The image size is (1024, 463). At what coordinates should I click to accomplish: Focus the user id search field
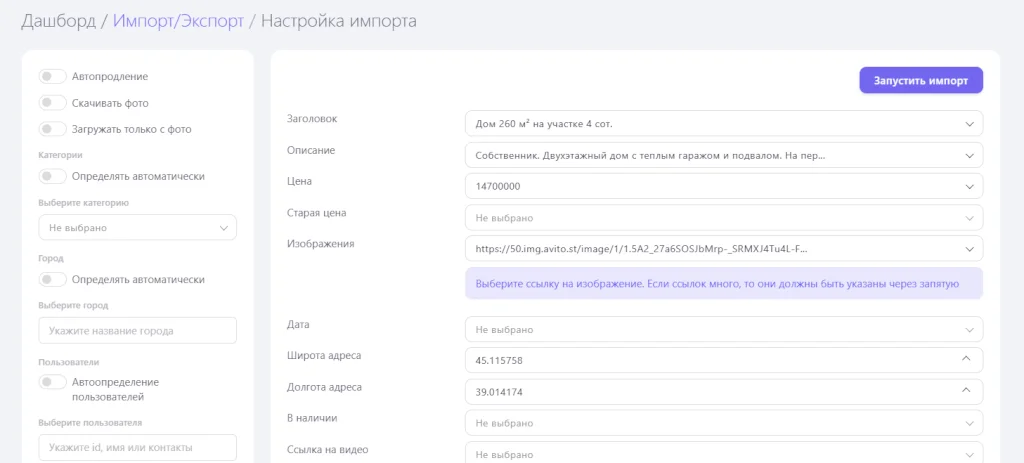coord(137,448)
